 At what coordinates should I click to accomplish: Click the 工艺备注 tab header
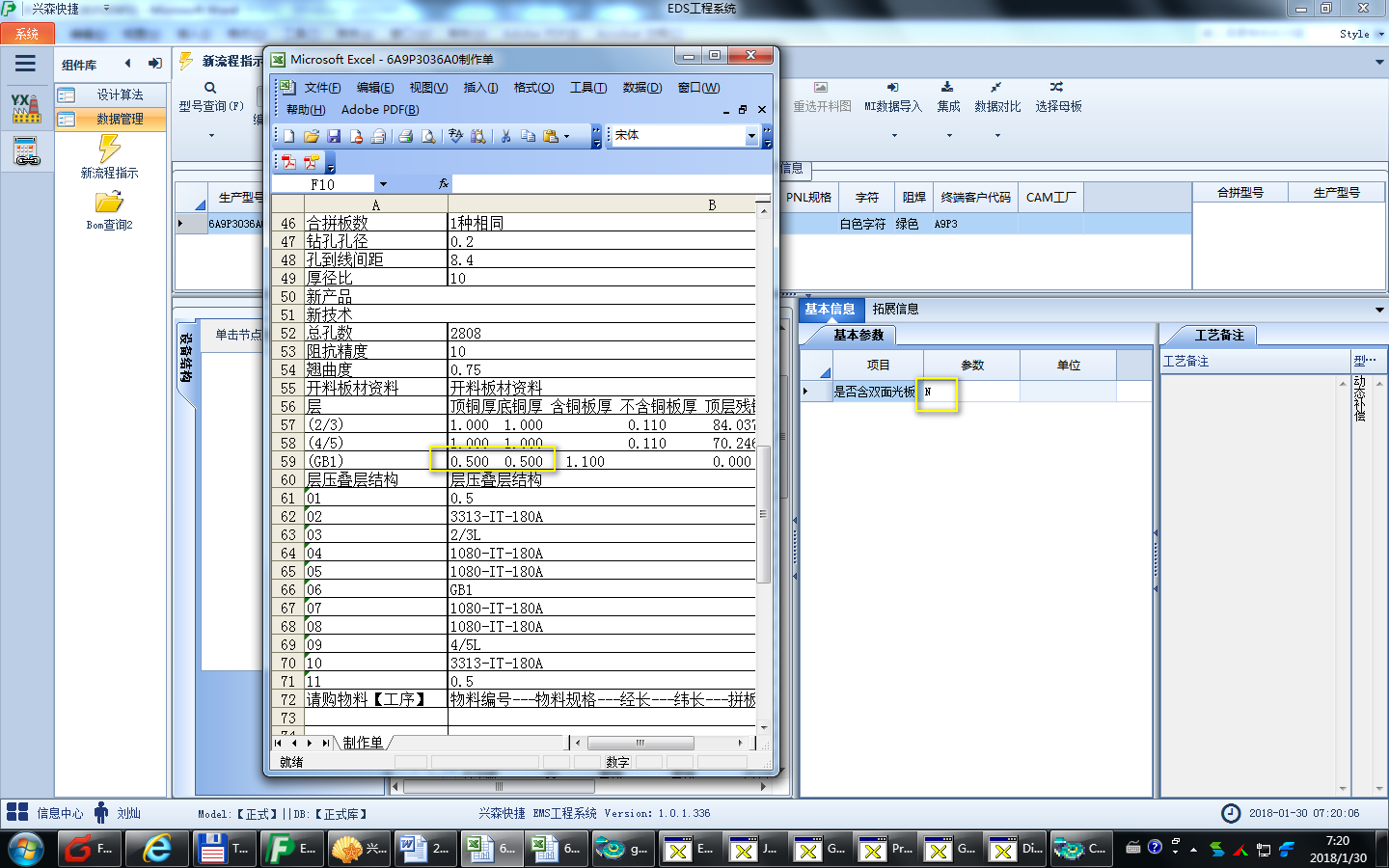tap(1219, 335)
